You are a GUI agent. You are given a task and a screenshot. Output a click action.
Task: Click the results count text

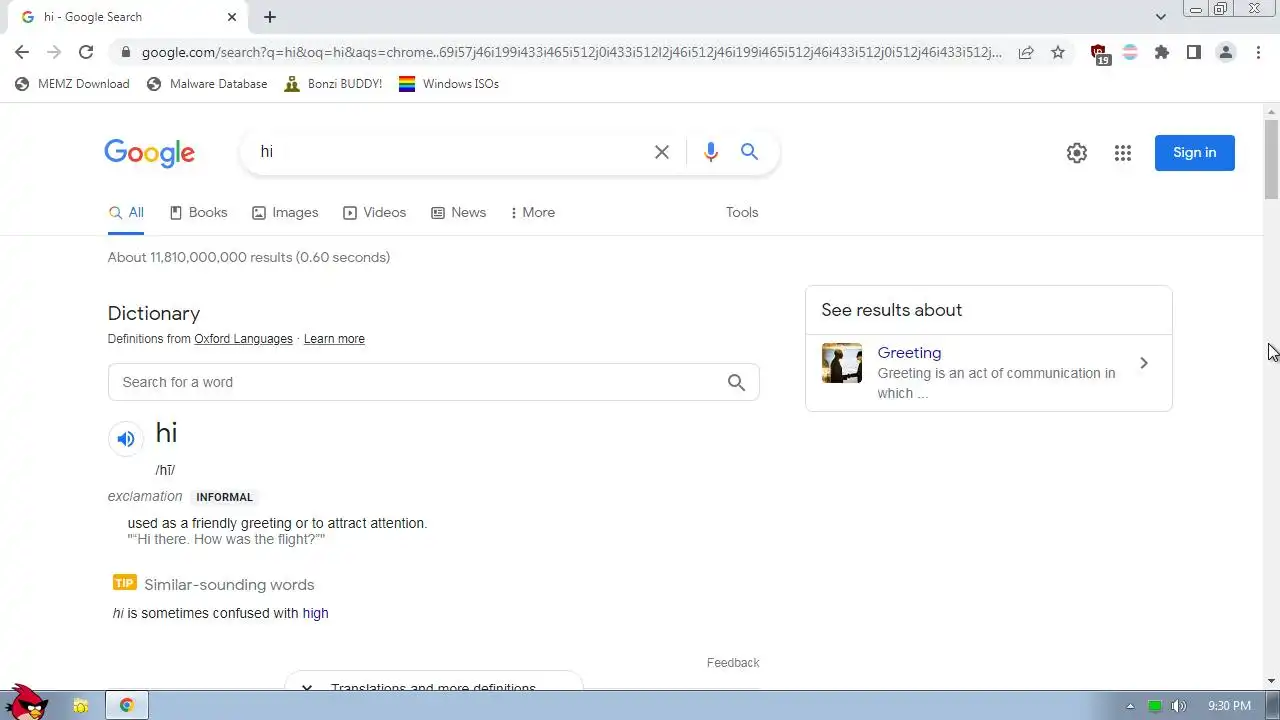tap(249, 258)
